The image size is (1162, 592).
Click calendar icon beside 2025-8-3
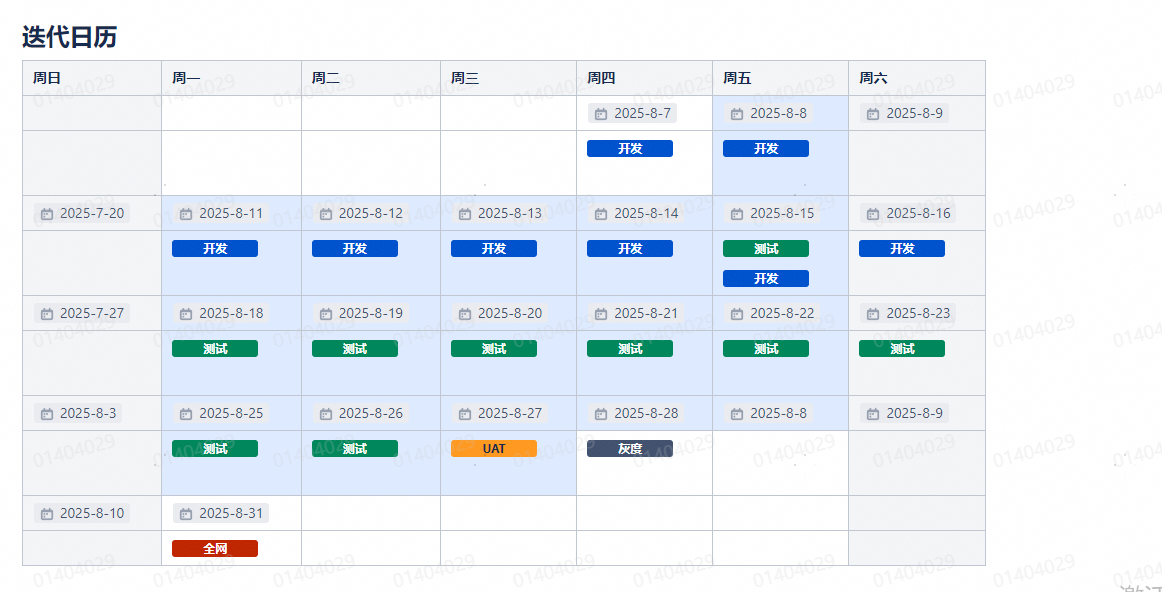pos(47,414)
